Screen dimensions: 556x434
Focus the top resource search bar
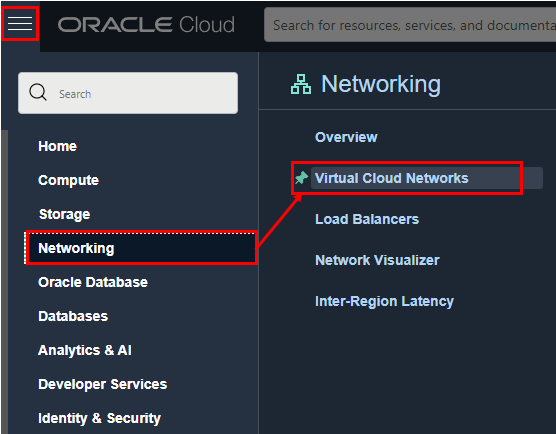tap(410, 25)
